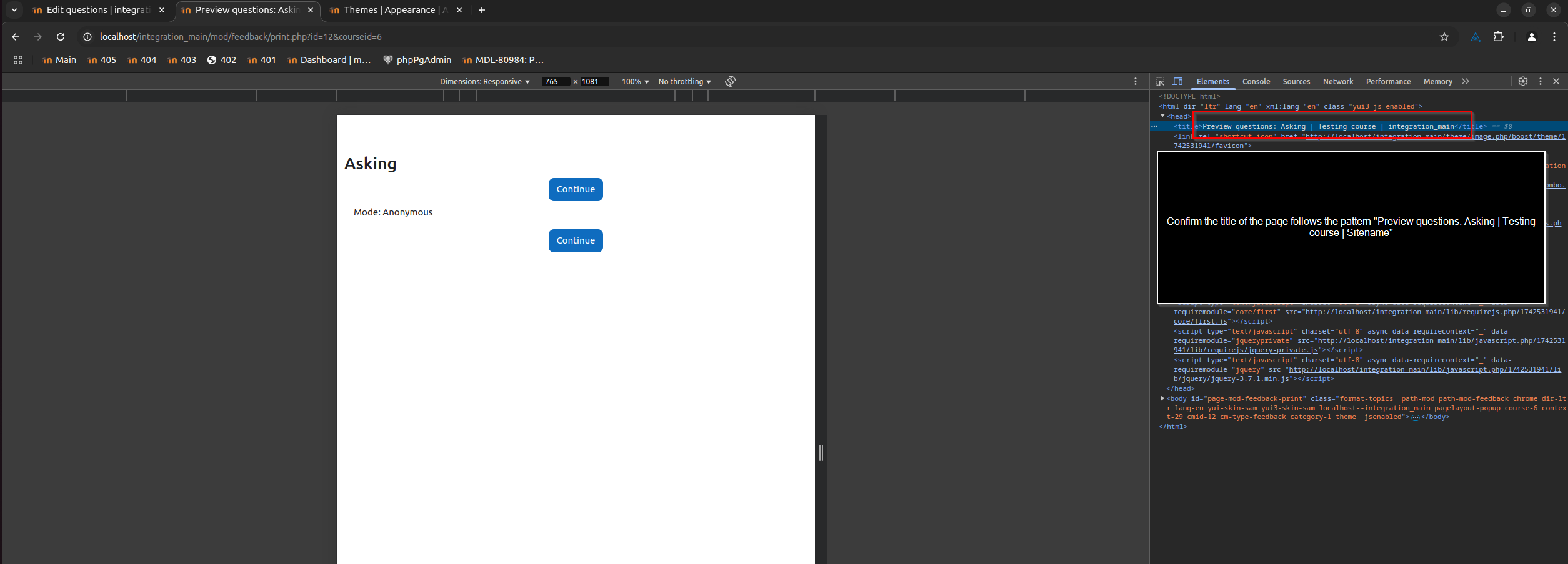Open the jquery-private.js script link
1568x564 pixels.
1369,345
